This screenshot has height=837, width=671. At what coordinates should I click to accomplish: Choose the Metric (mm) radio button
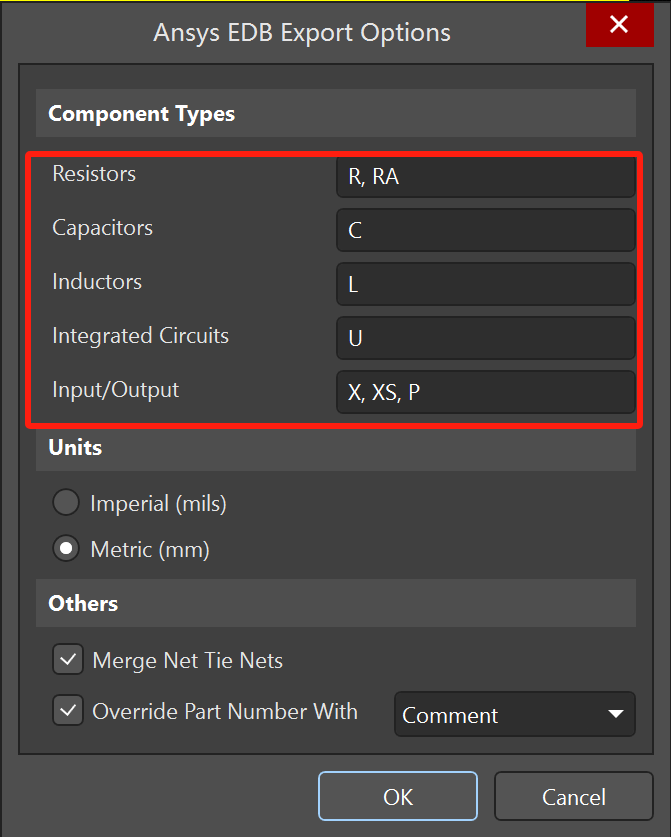tap(67, 549)
